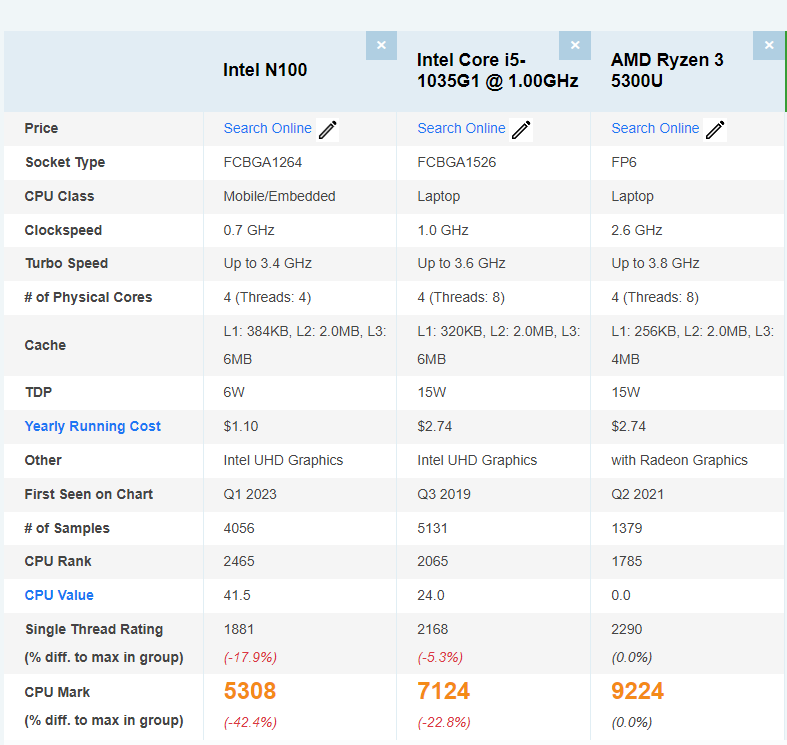Click the Intel N100 column heading

click(265, 70)
